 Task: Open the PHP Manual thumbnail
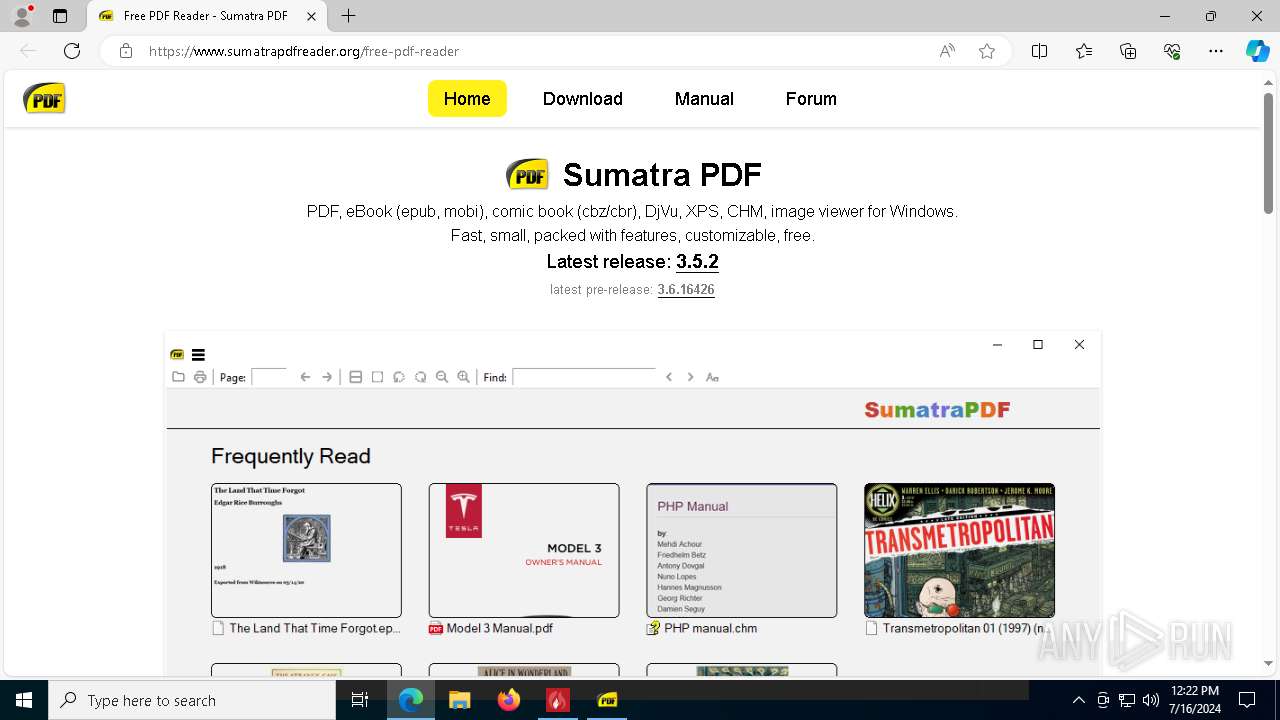tap(742, 550)
